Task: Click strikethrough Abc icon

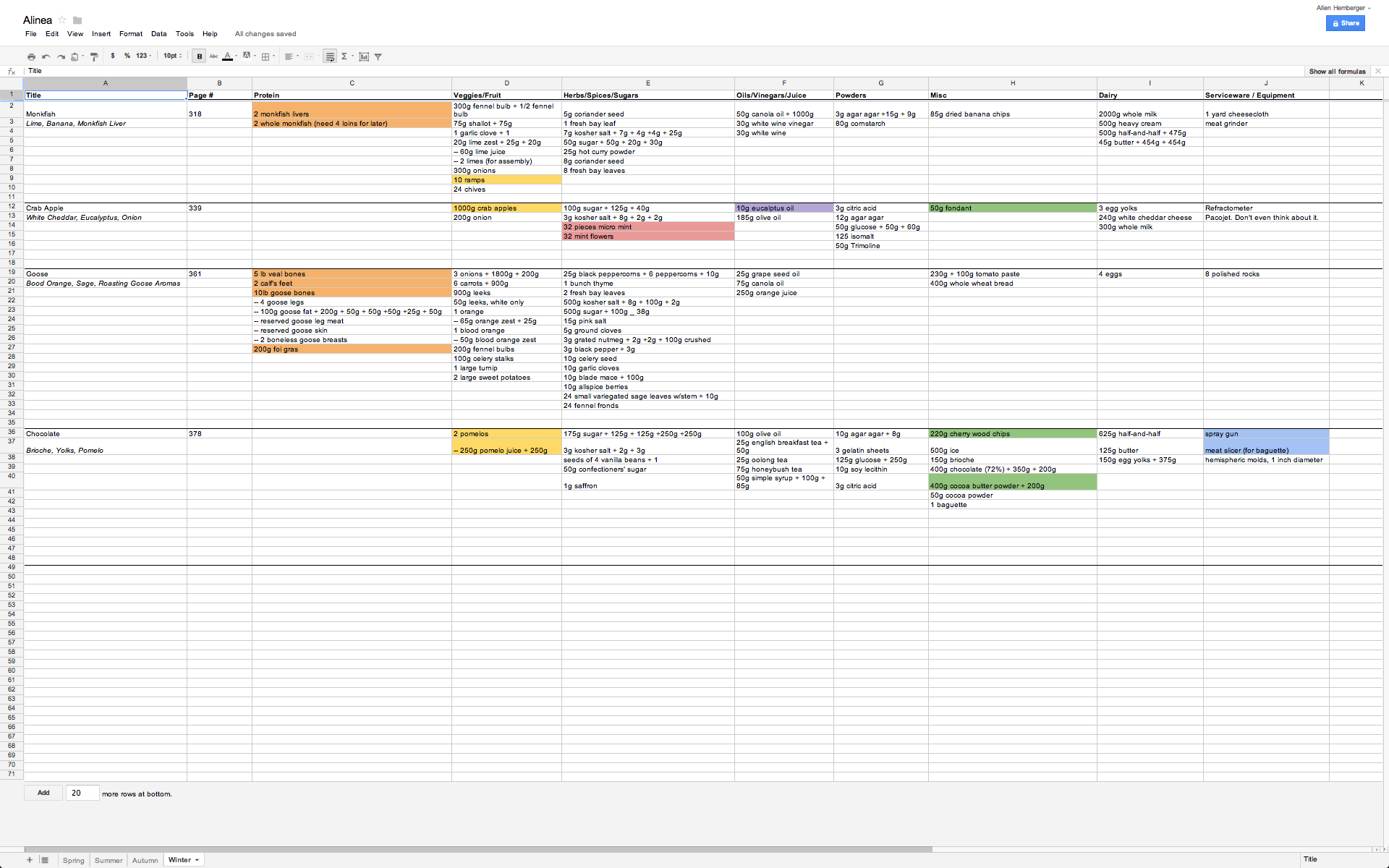Action: point(213,56)
